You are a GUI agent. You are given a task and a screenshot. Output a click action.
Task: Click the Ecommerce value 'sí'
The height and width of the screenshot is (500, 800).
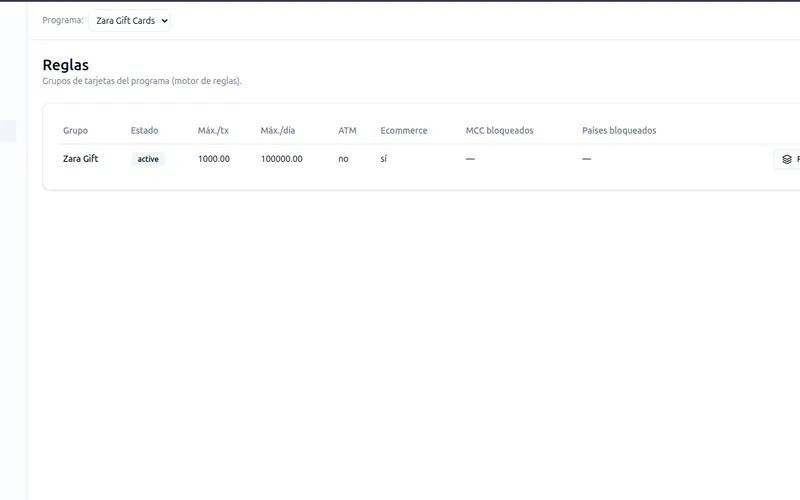(384, 159)
